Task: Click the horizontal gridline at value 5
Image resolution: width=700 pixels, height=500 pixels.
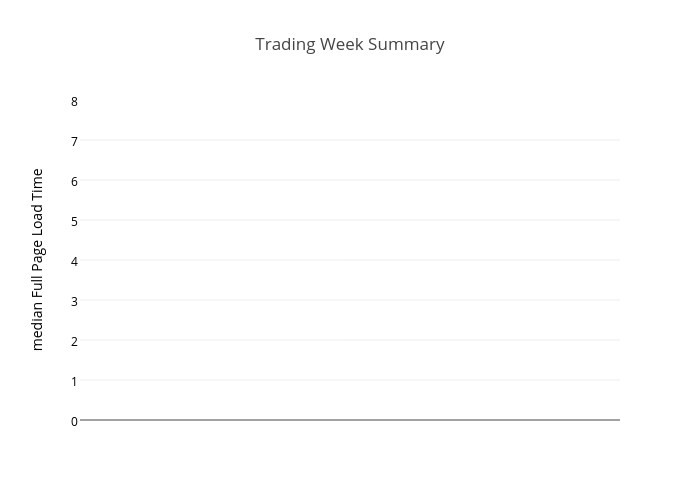Action: (350, 220)
